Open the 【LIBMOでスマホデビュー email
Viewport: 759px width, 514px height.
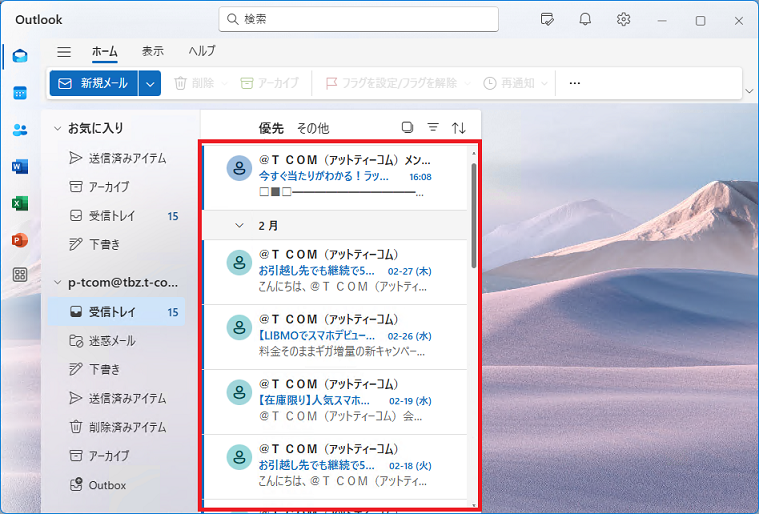(335, 337)
